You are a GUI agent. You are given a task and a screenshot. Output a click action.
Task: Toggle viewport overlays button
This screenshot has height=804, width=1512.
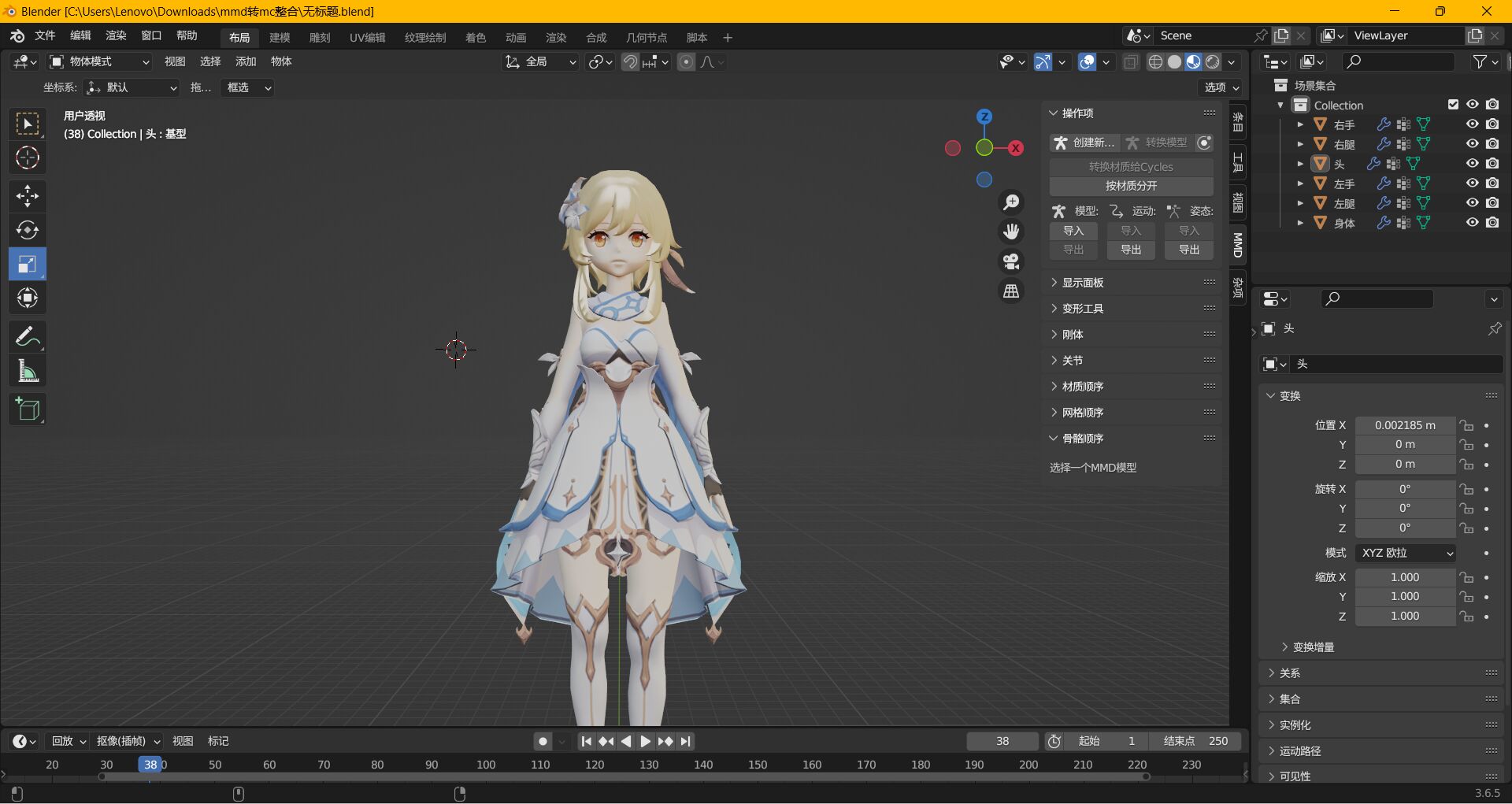click(1087, 62)
